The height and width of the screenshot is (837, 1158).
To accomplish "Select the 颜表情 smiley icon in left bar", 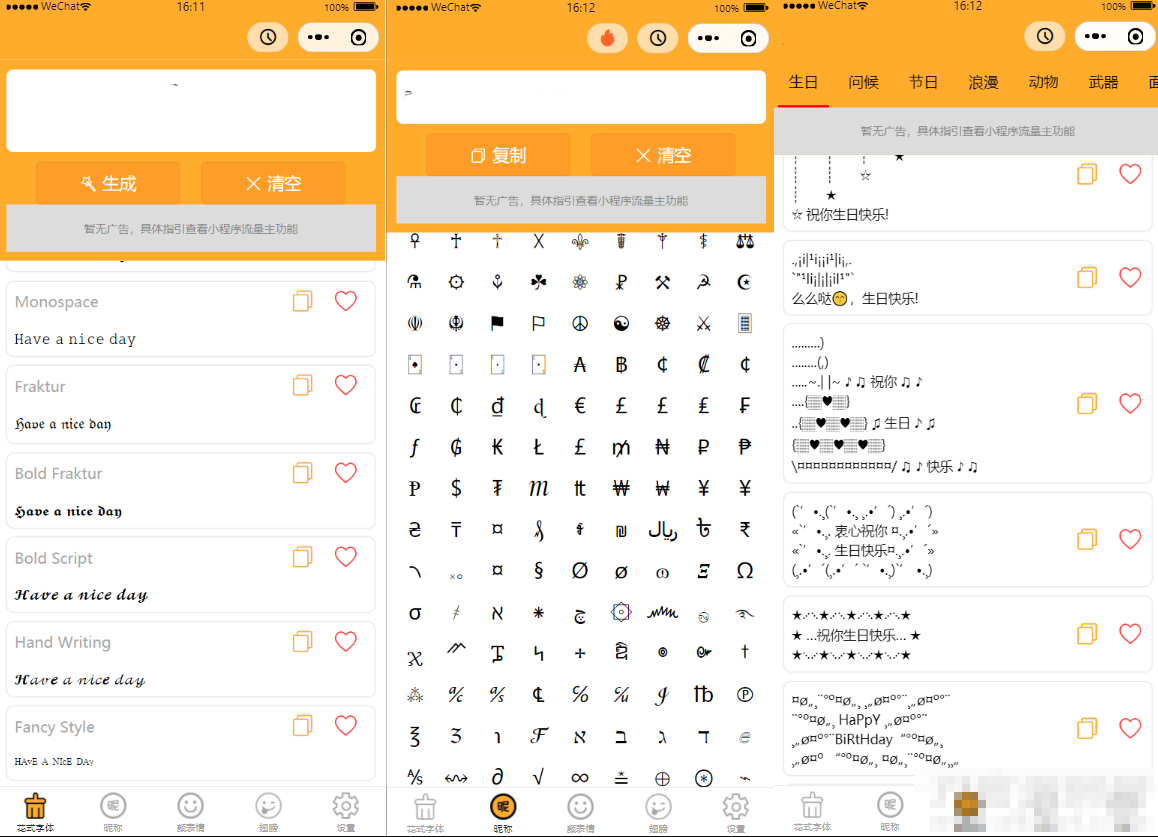I will coord(191,813).
